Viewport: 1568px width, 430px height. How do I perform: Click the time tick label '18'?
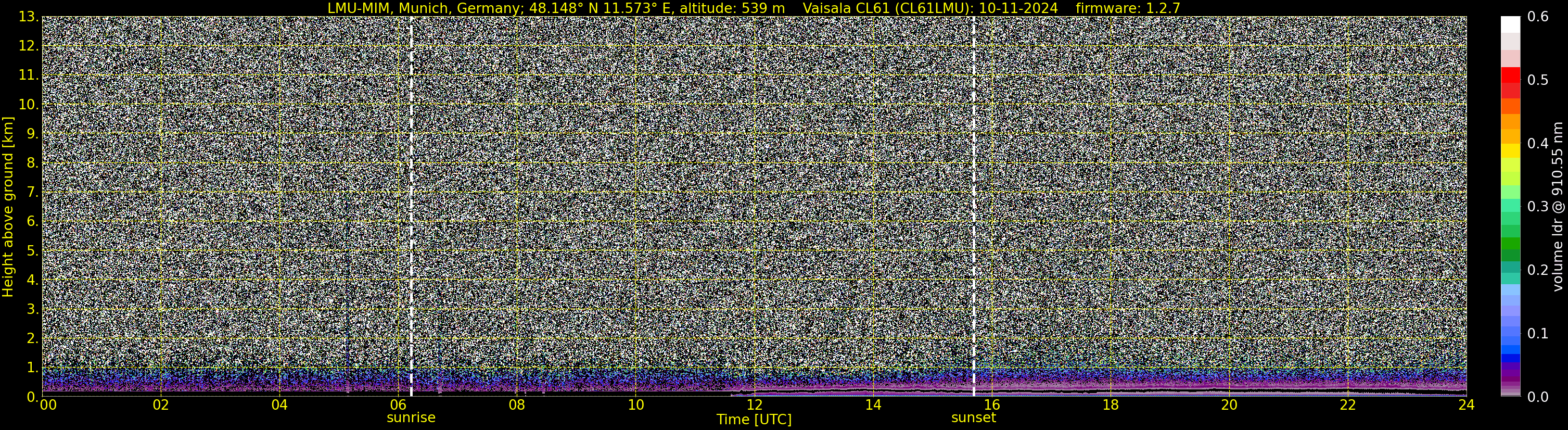(1110, 406)
